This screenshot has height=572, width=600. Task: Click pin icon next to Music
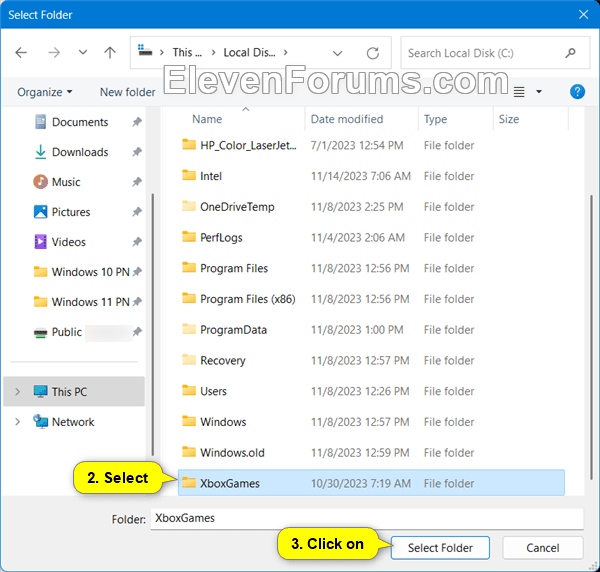[137, 182]
